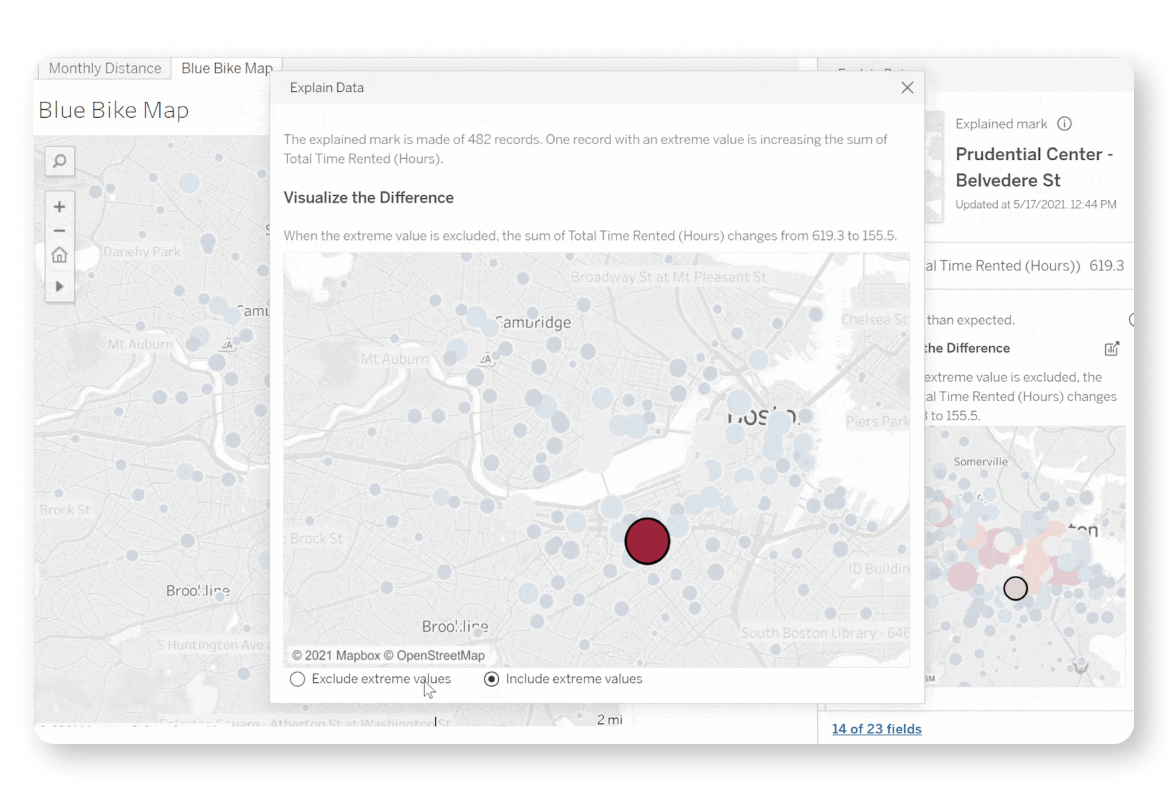Click the Mapbox OpenStreetMap attribution
Image resolution: width=1170 pixels, height=801 pixels.
[388, 655]
